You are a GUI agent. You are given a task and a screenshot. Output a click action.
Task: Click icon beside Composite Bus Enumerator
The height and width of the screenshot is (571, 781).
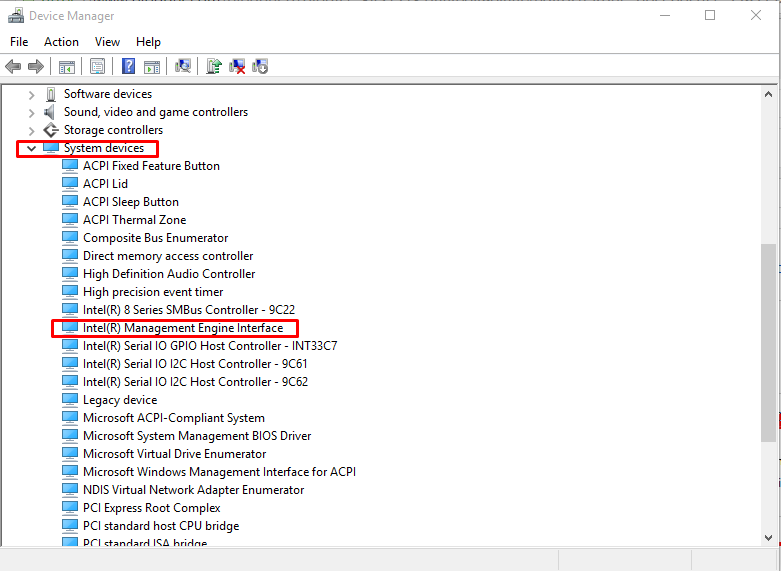[70, 238]
